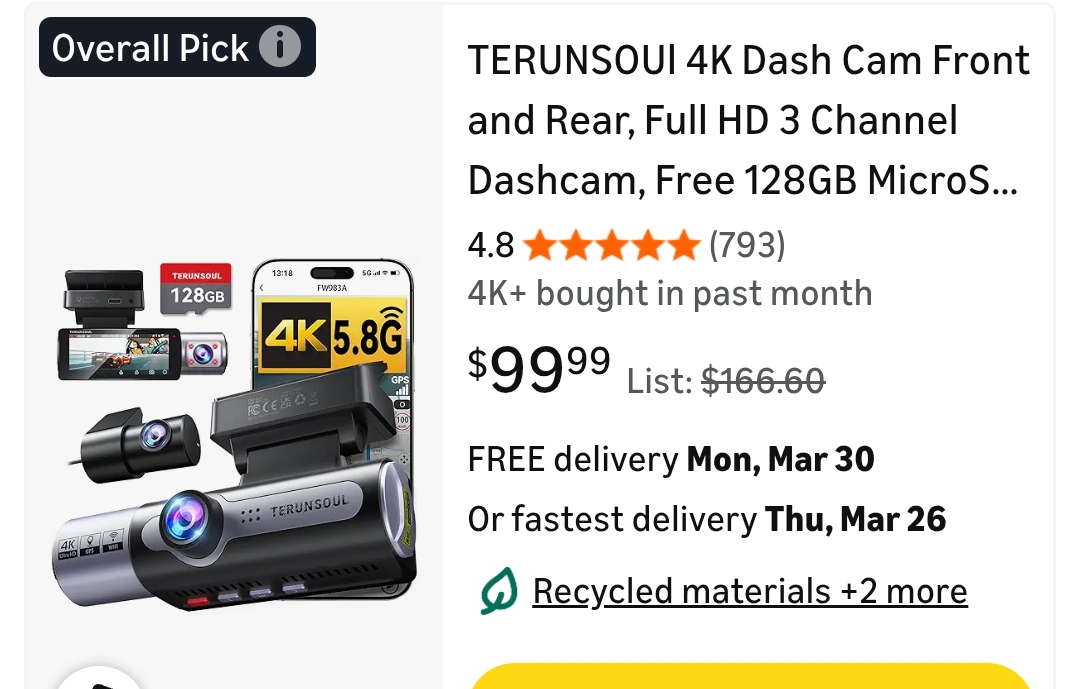Click the red 128GB memory card image
Image resolution: width=1079 pixels, height=689 pixels.
coord(196,288)
